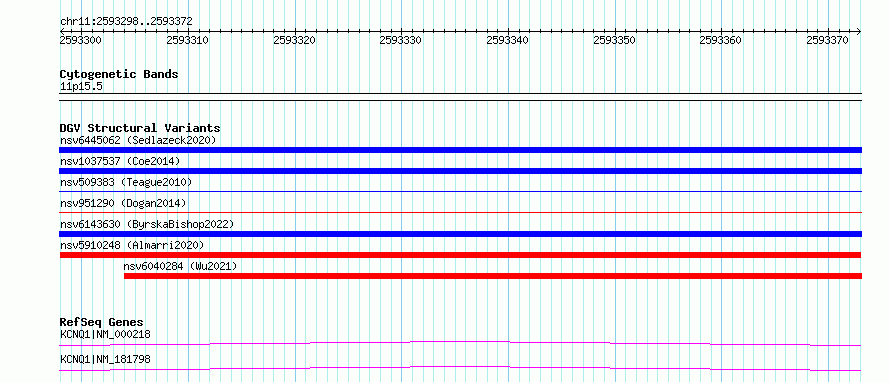Click ruler position 2593340

[507, 40]
